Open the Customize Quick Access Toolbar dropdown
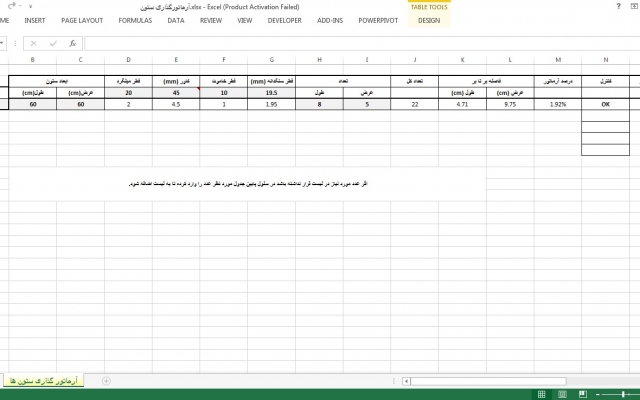This screenshot has width=640, height=400. tap(31, 7)
